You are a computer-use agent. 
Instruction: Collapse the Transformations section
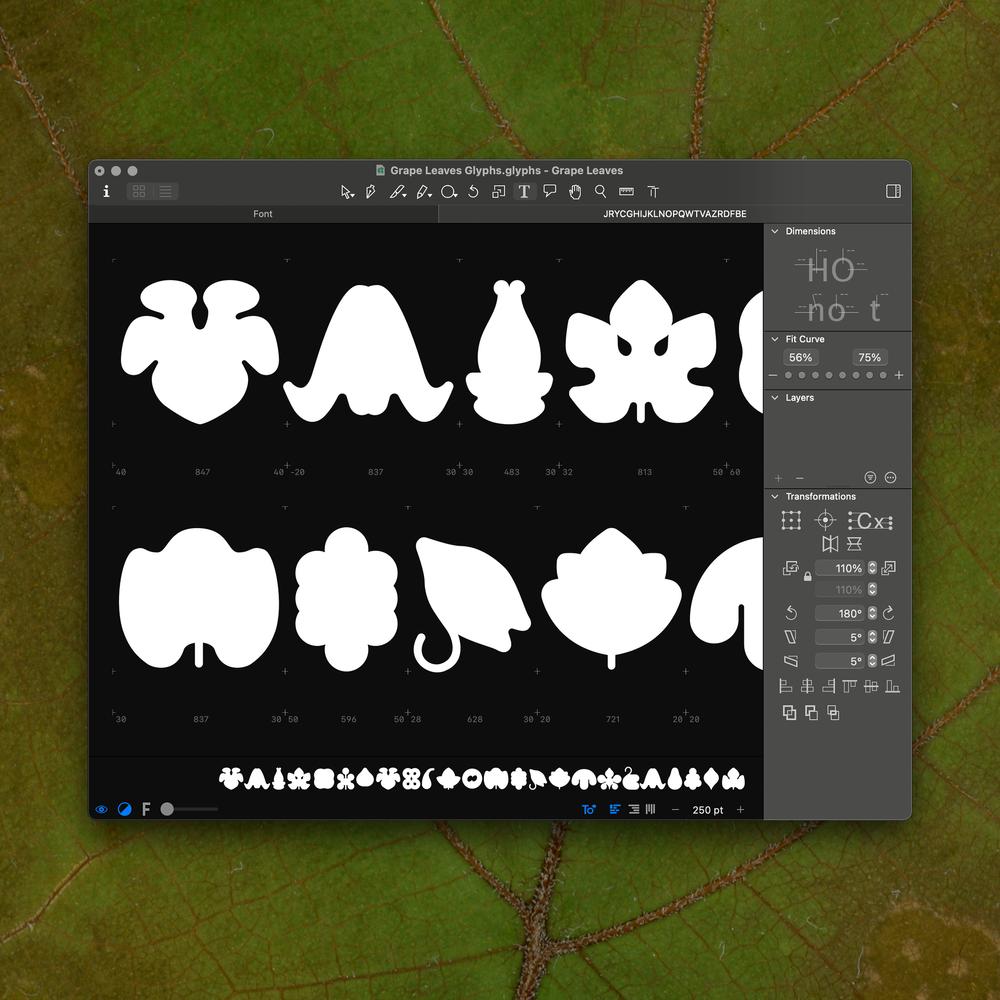pos(775,497)
